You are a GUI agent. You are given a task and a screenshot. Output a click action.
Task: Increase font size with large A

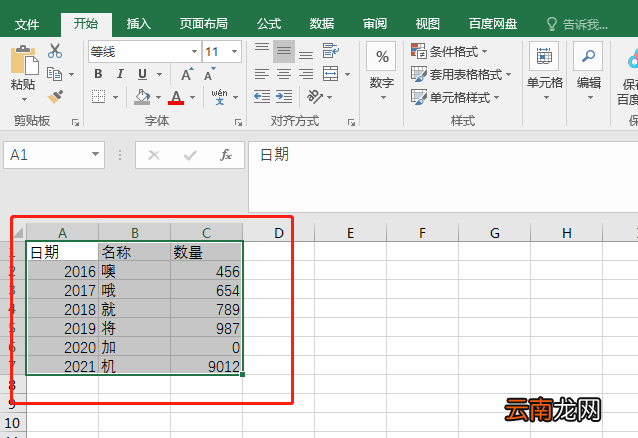187,74
